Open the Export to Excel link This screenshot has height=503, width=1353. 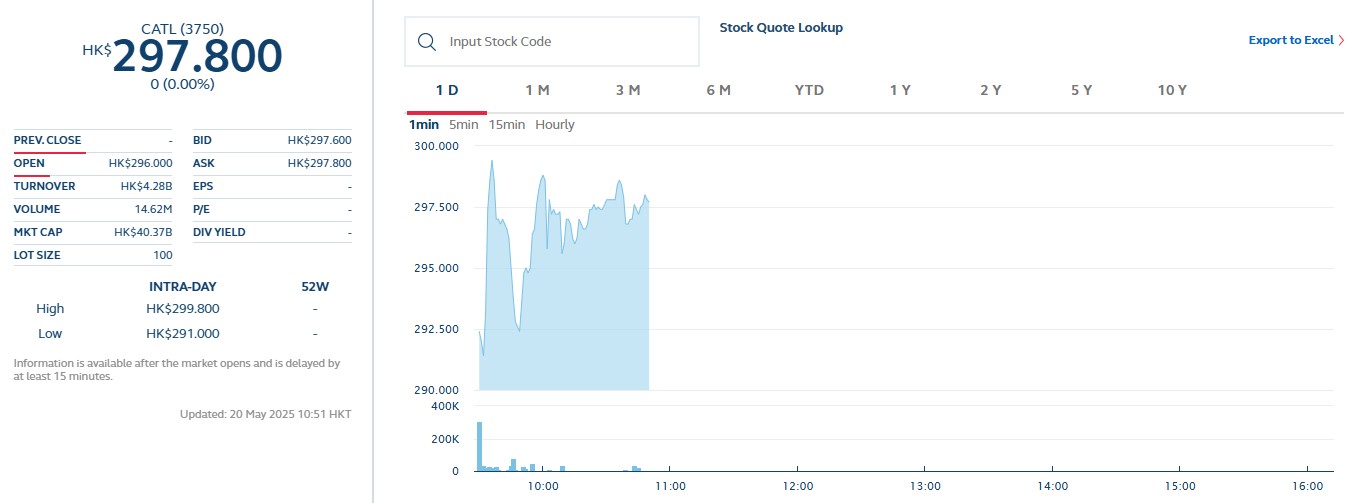pos(1290,41)
